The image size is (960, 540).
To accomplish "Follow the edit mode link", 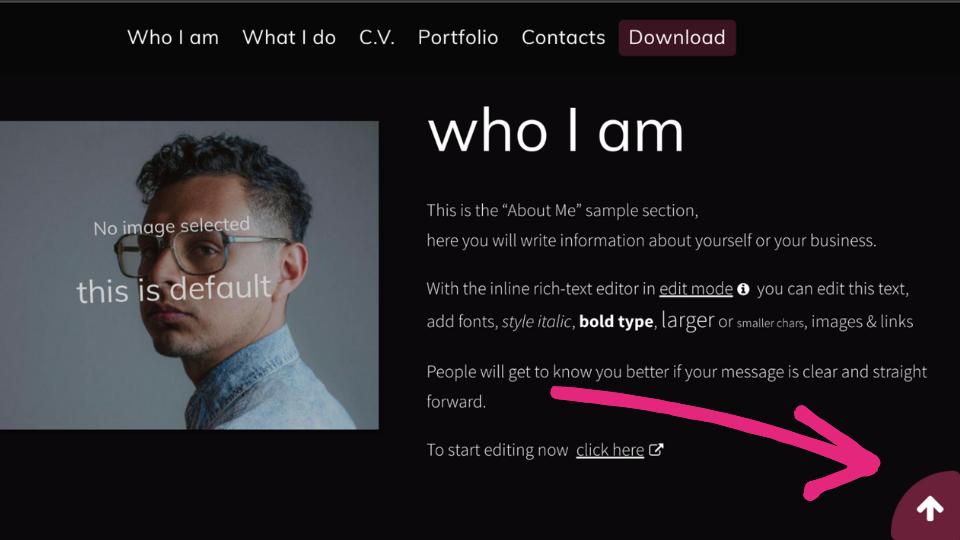I will click(696, 289).
